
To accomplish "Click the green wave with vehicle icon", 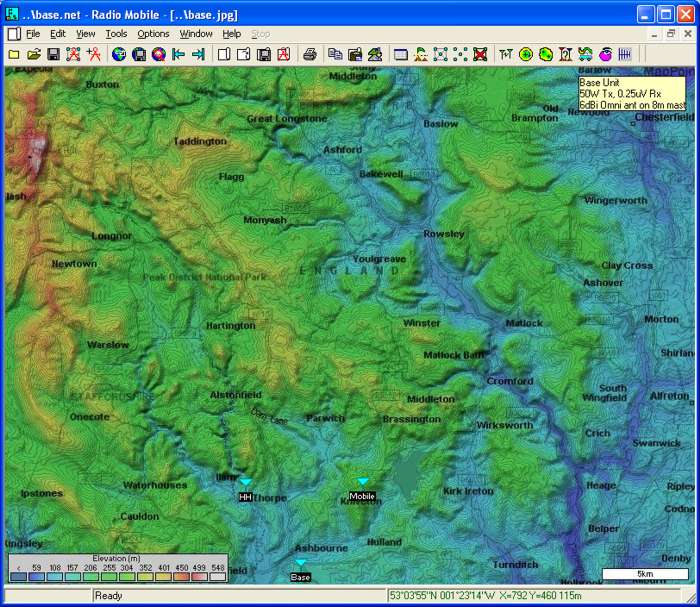I will point(585,54).
